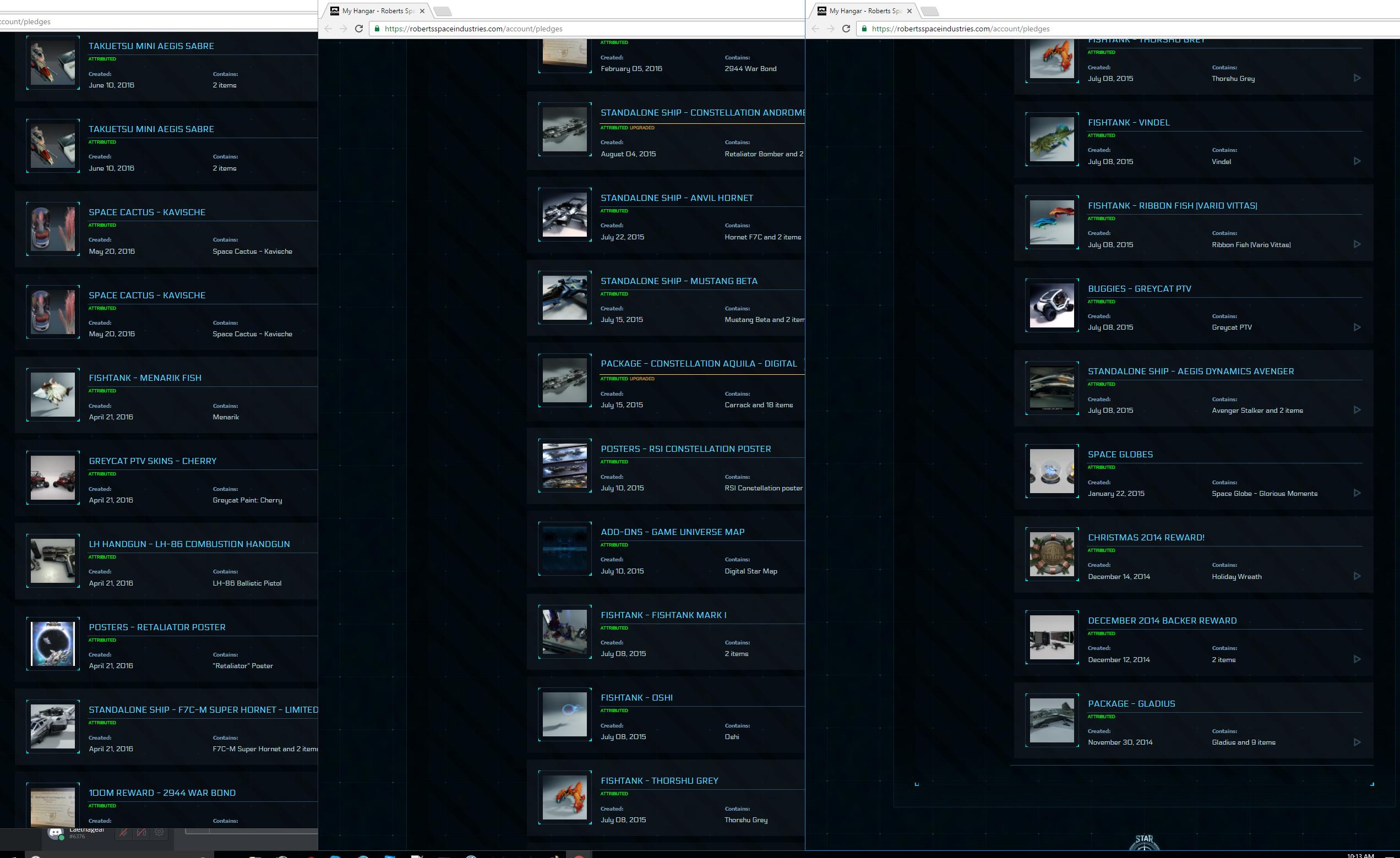
Task: Close the My Hangar tab in the right window
Action: (x=909, y=11)
